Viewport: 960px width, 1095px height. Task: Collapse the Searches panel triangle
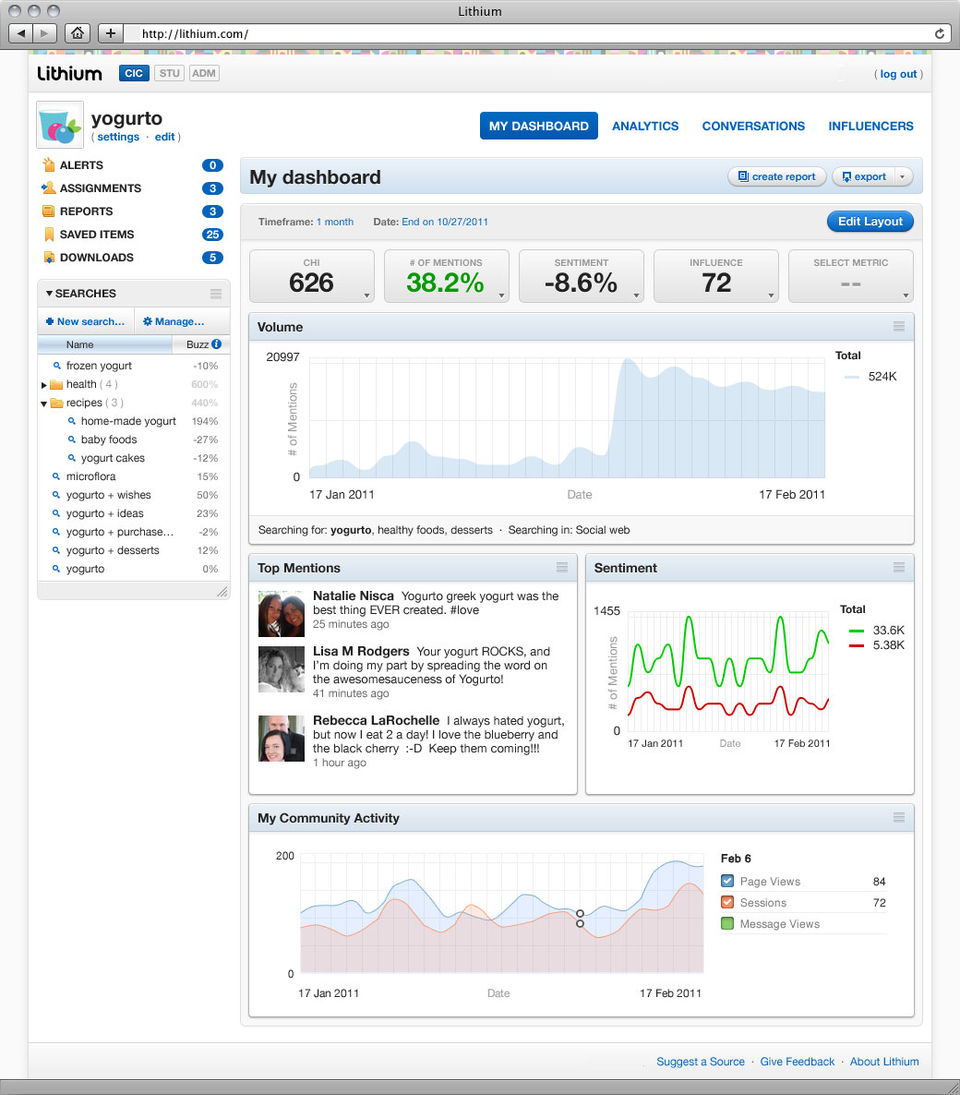49,293
